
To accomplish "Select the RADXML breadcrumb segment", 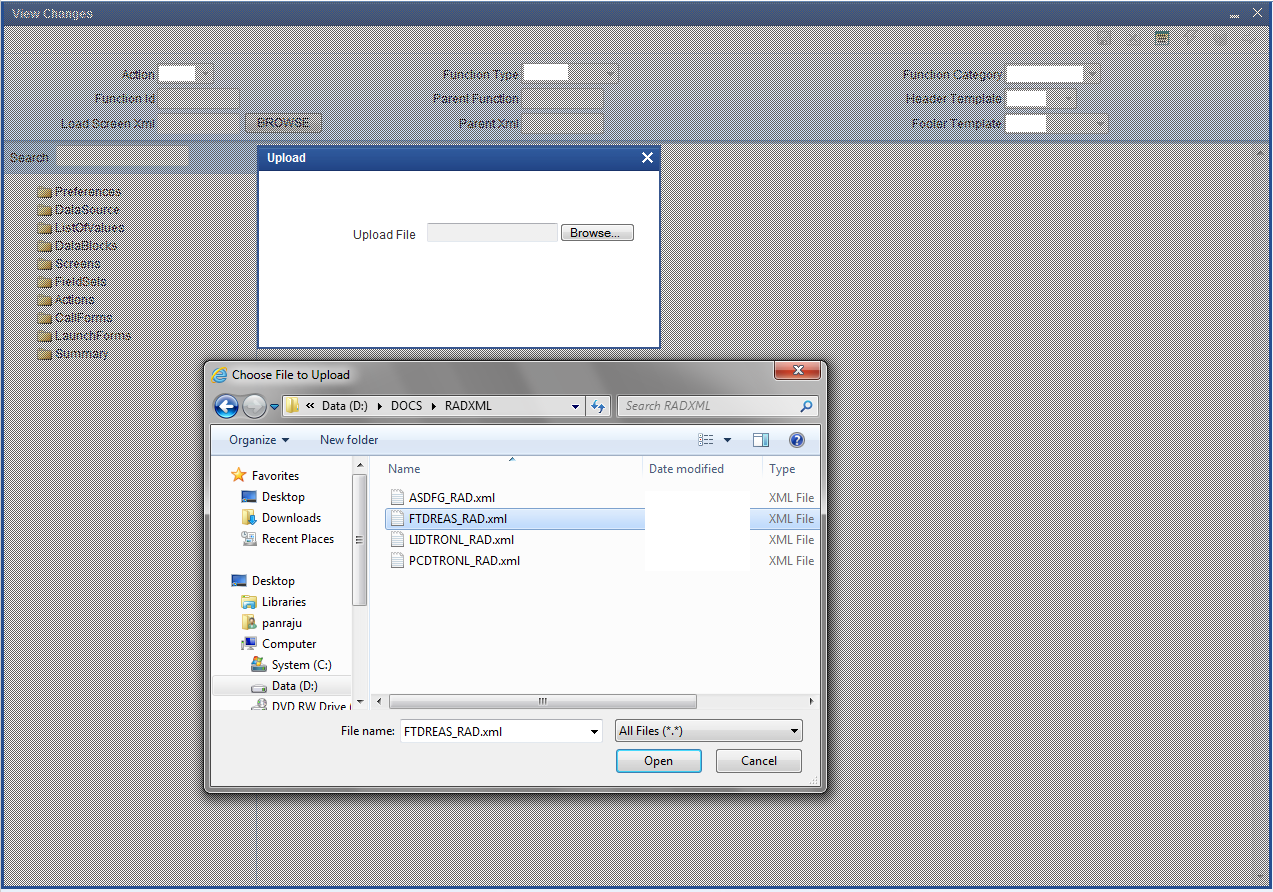I will (x=468, y=406).
